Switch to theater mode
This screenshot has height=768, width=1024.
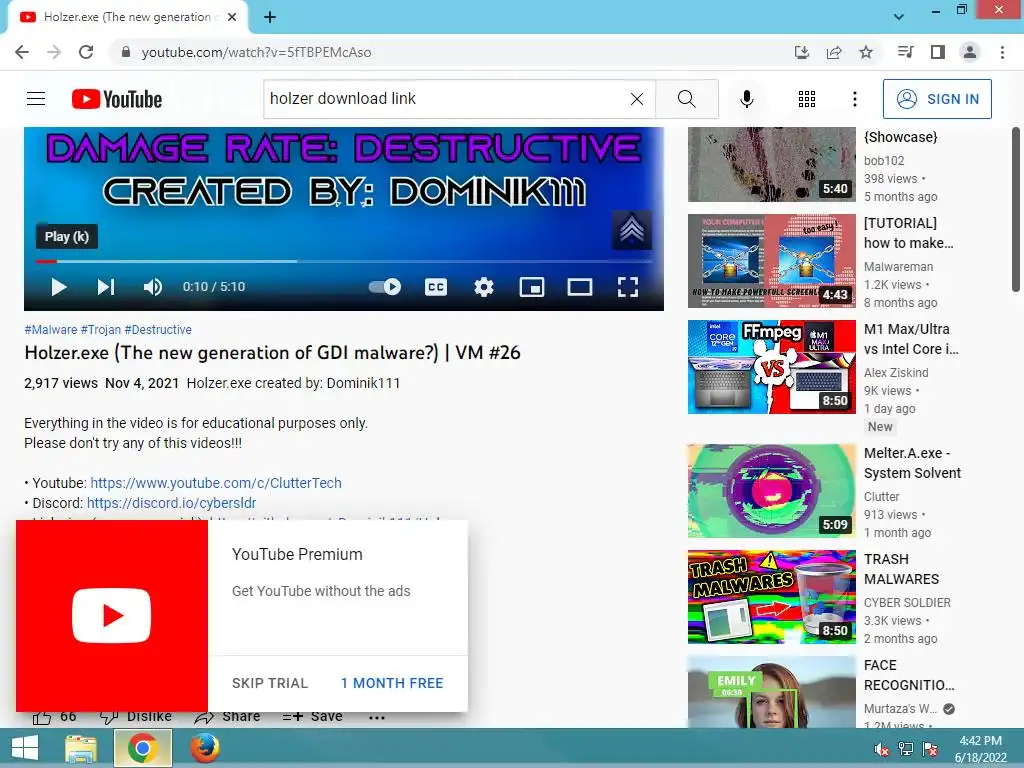click(580, 287)
